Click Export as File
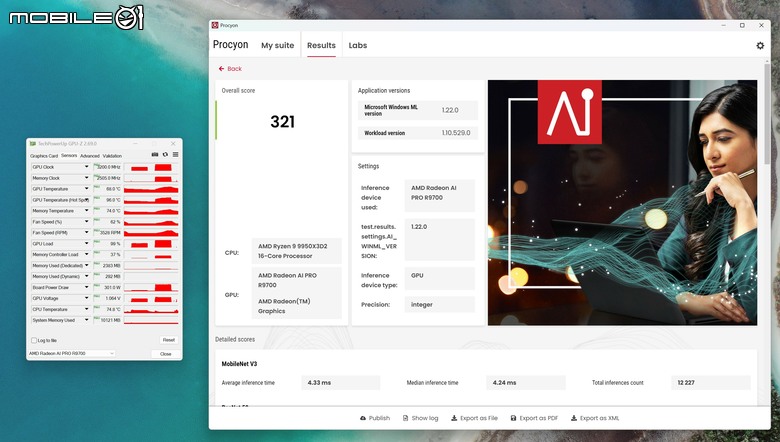Screen dimensions: 780x442 (x=474, y=418)
